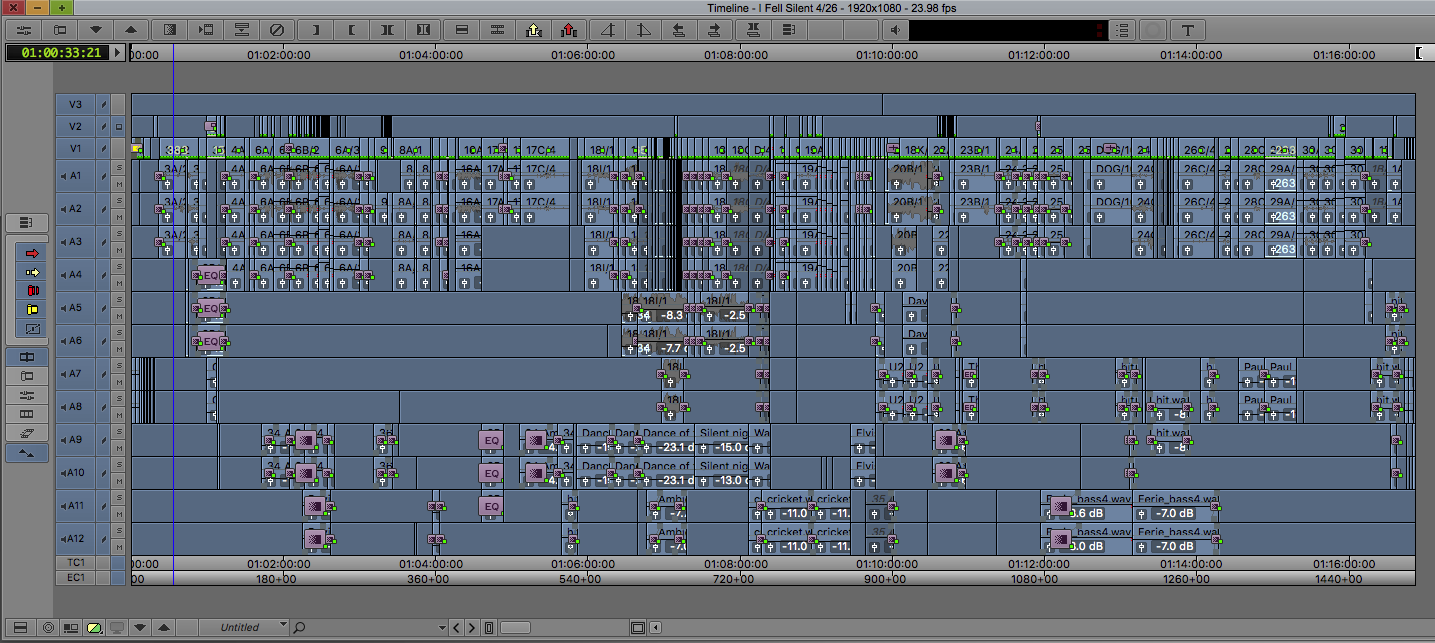Open the Untitled timeline view dropdown

(283, 627)
